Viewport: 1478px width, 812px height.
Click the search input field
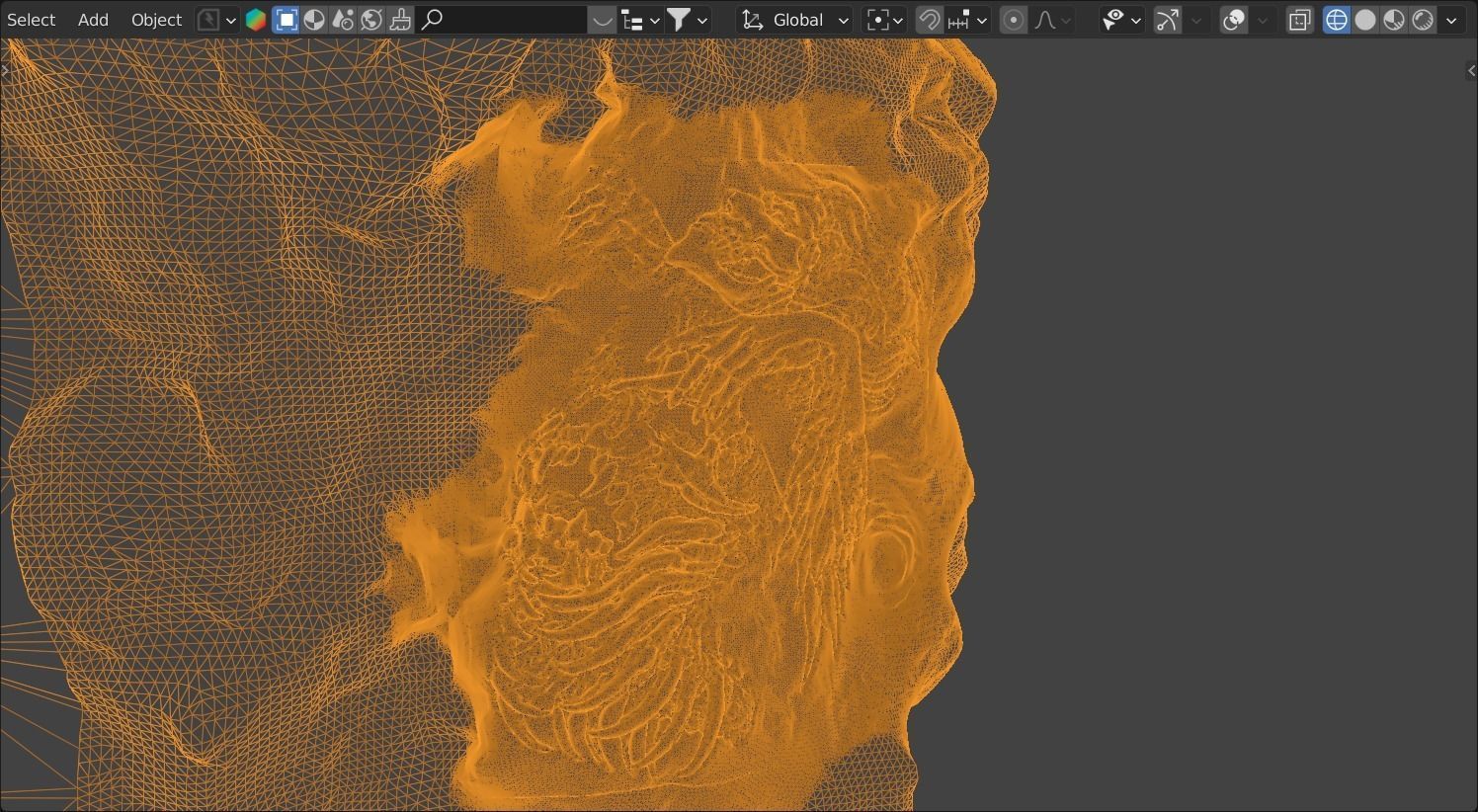tap(504, 20)
